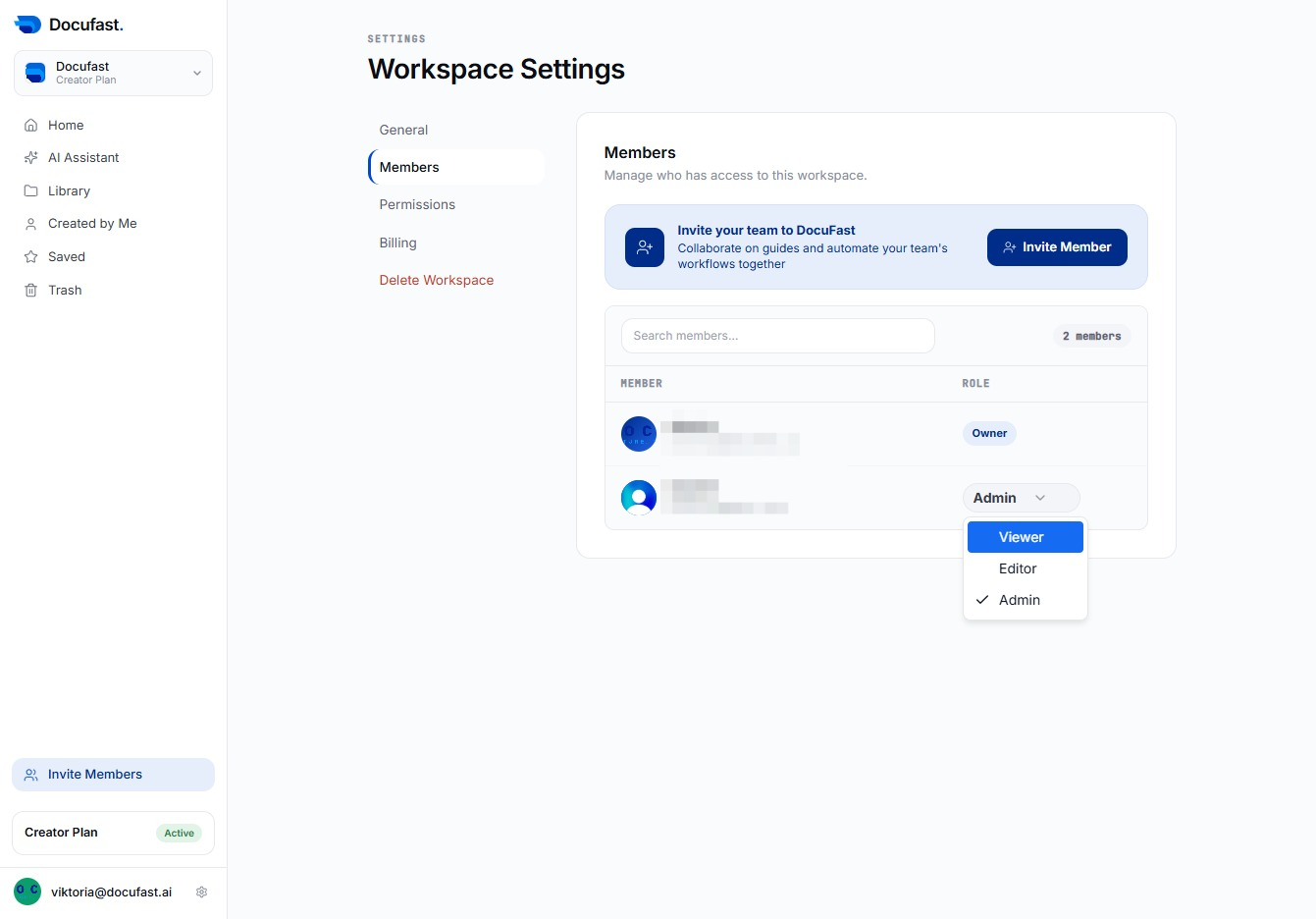
Task: Click the MEMBER column header
Action: [641, 384]
